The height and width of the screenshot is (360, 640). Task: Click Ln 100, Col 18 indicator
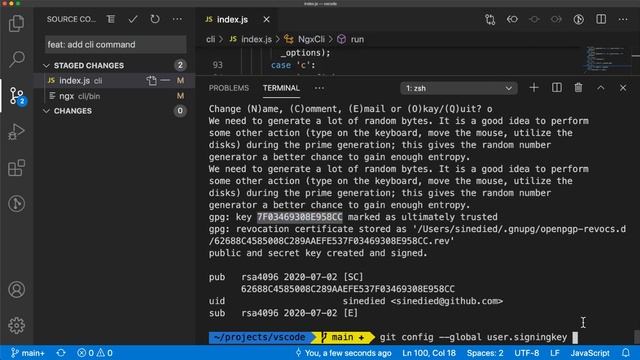[429, 353]
